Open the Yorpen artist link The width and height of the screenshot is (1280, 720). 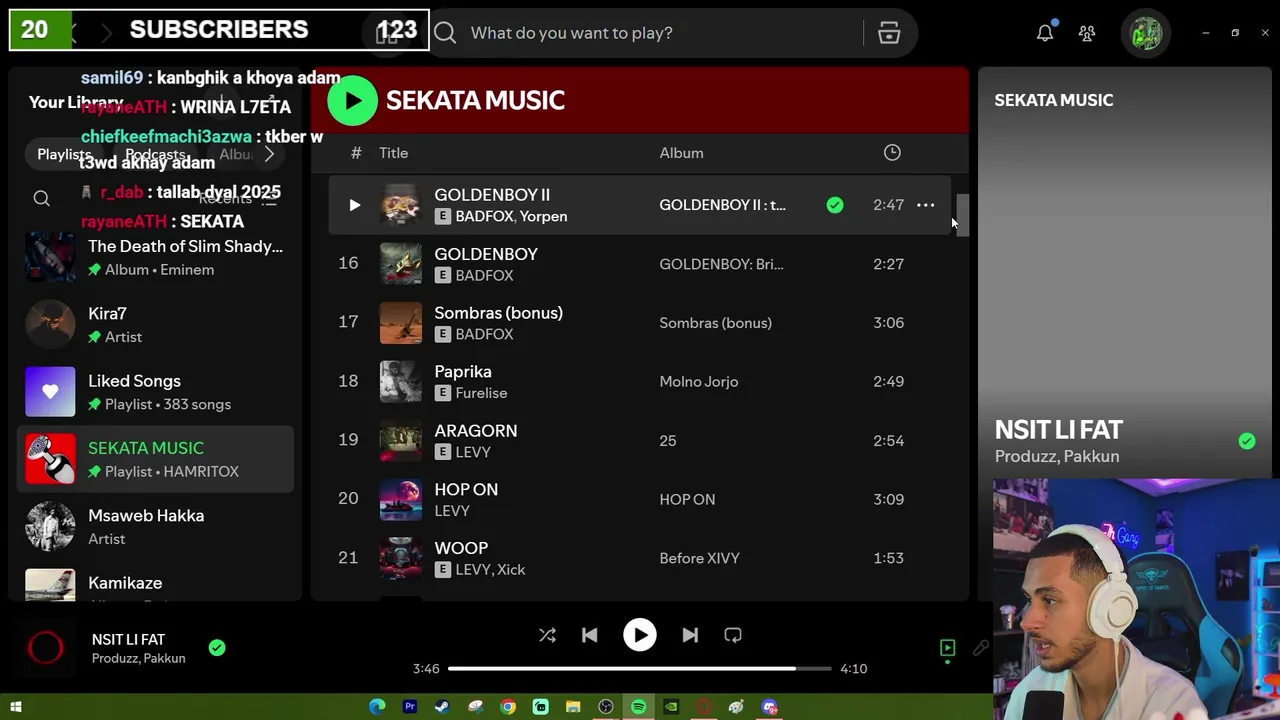point(543,216)
